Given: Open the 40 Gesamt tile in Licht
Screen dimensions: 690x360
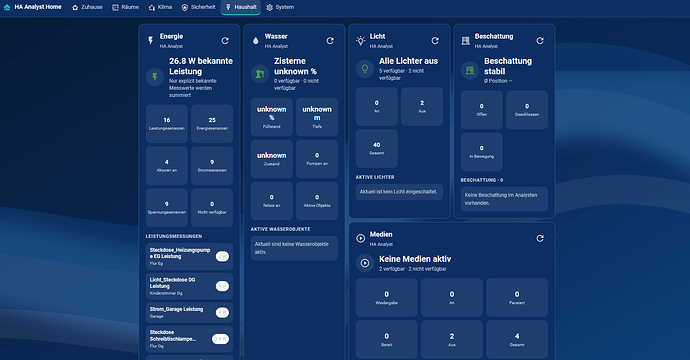Looking at the screenshot, I should click(377, 148).
